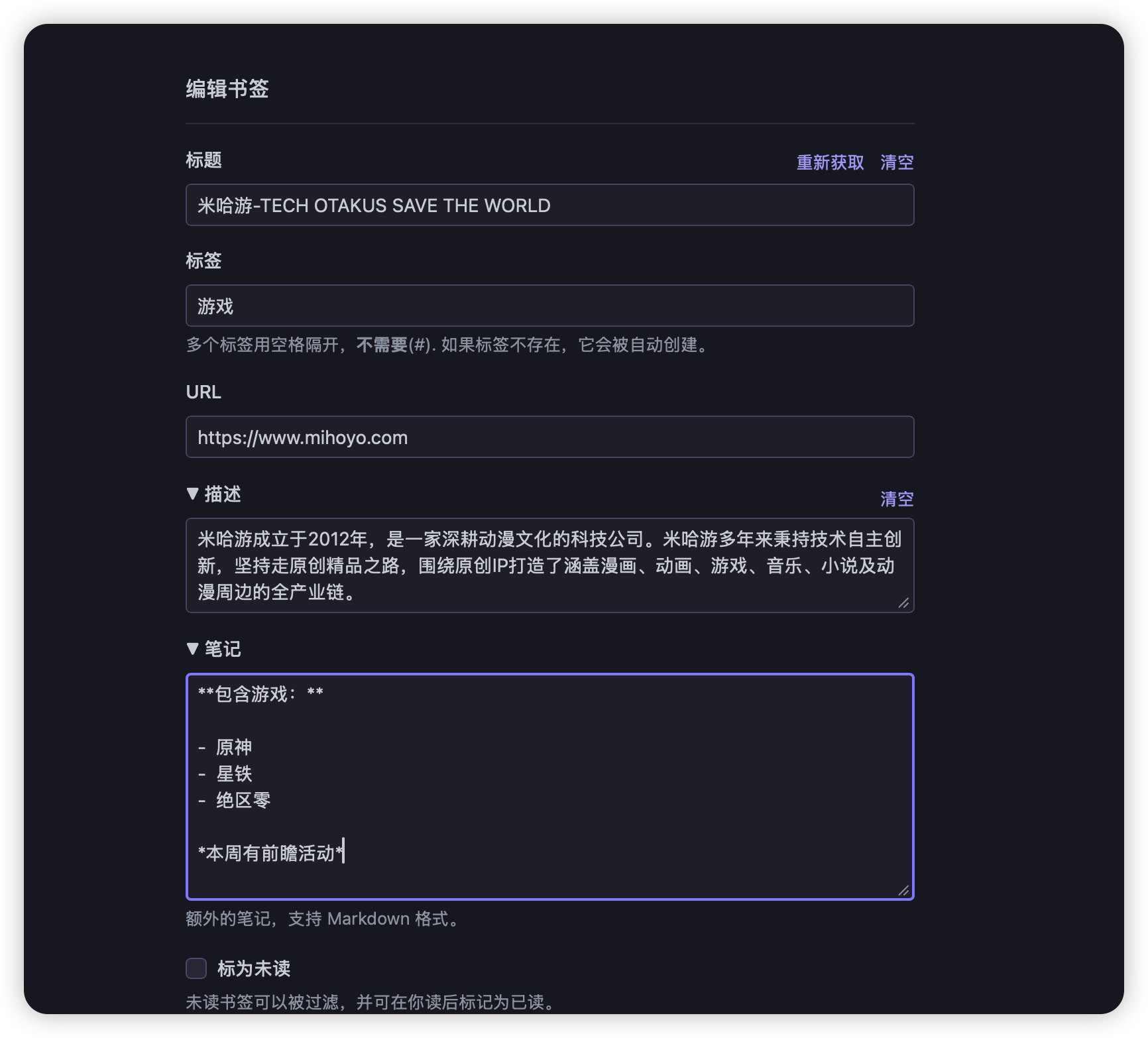Click inside the 笔记 notes textarea
This screenshot has height=1038, width=1148.
click(549, 787)
